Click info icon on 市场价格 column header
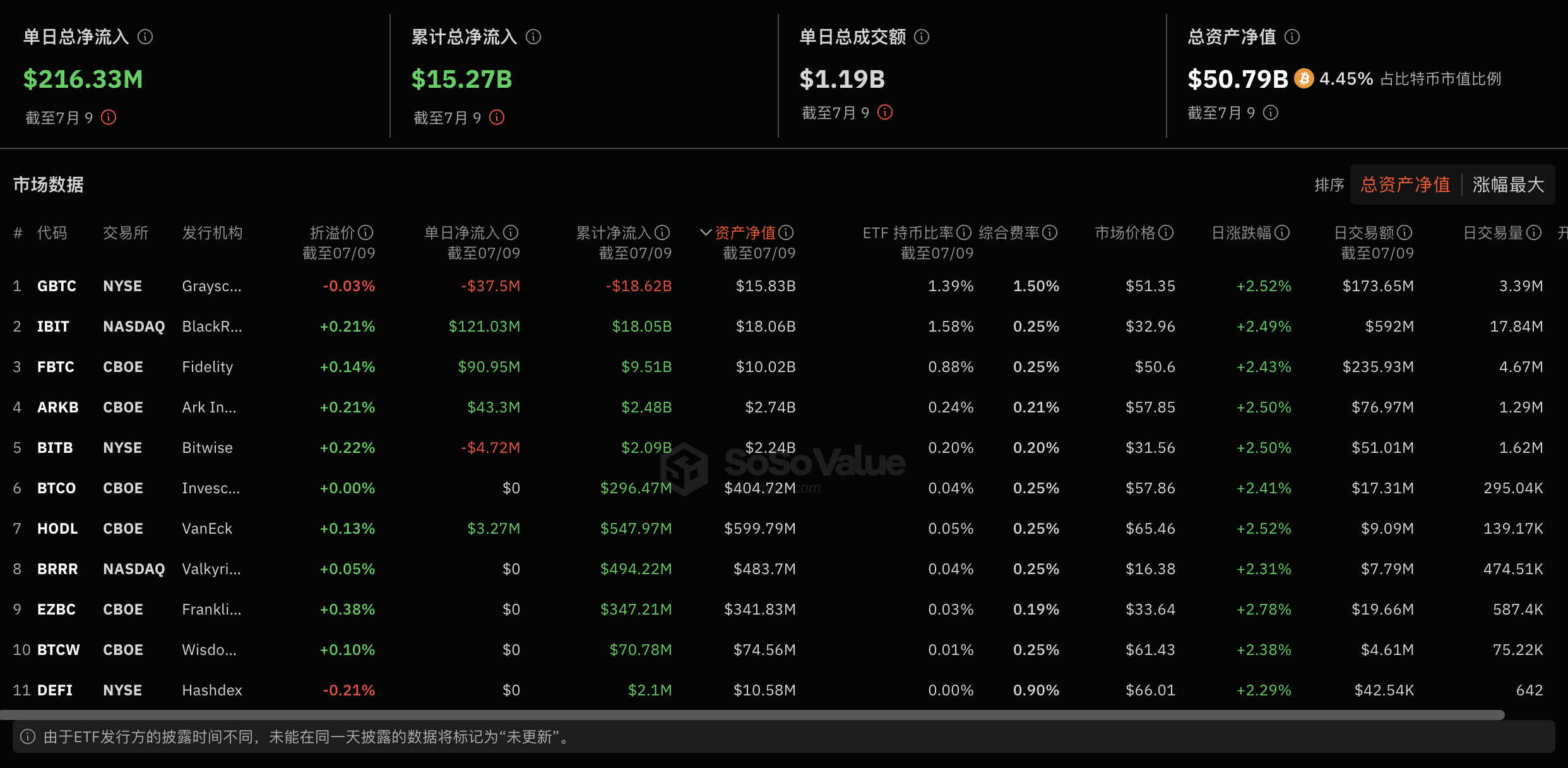 point(1166,233)
